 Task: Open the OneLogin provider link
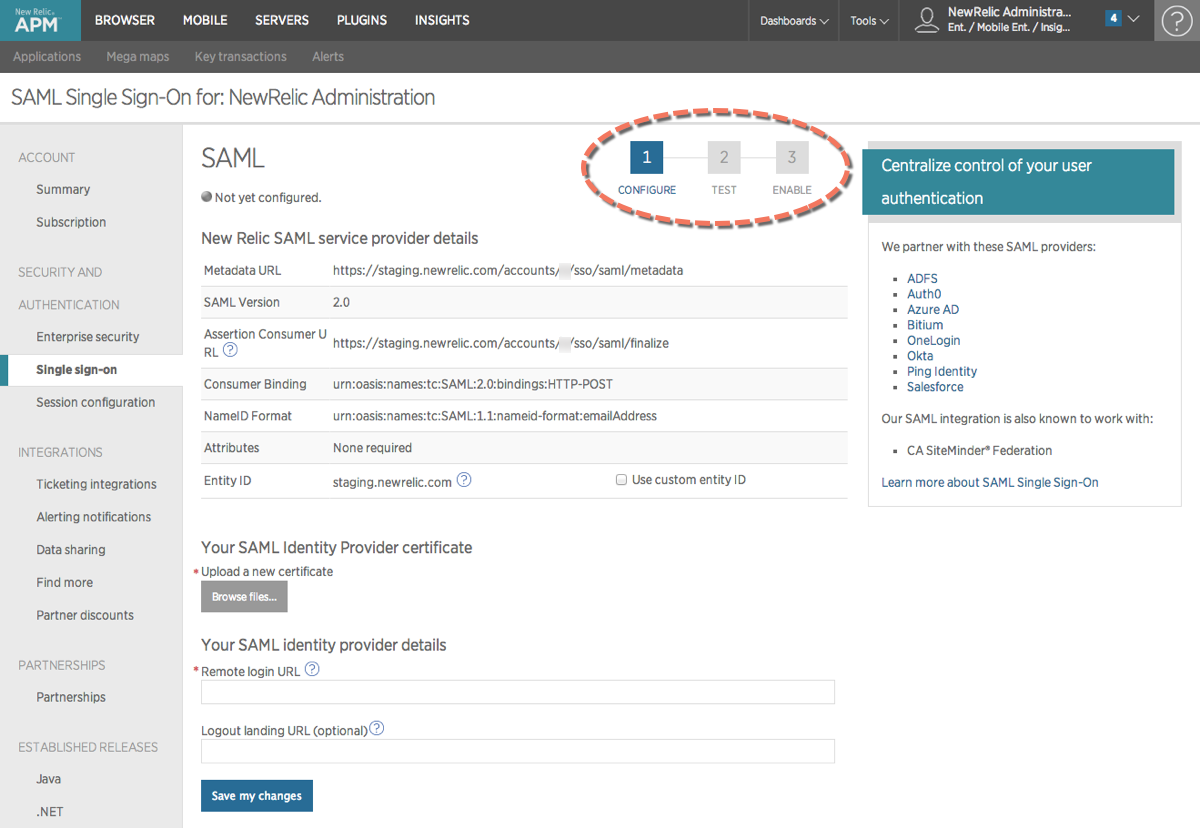(x=934, y=341)
